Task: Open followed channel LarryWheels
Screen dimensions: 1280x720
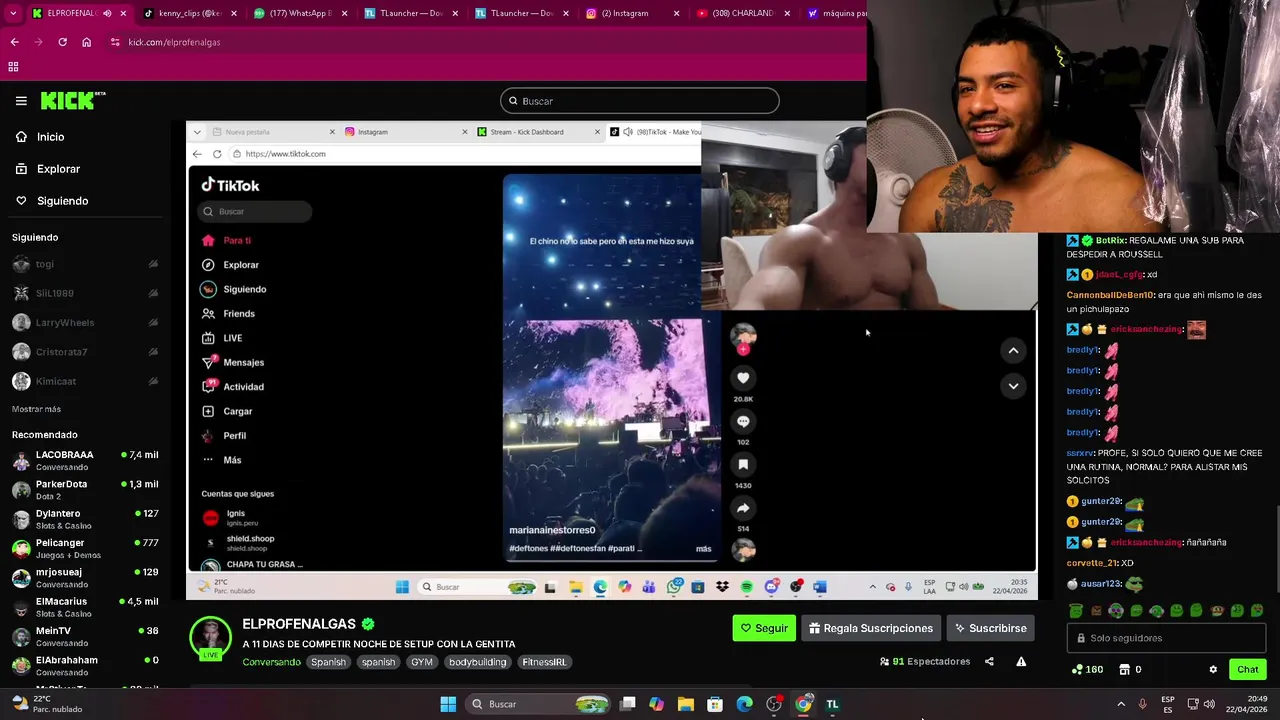Action: 85,323
